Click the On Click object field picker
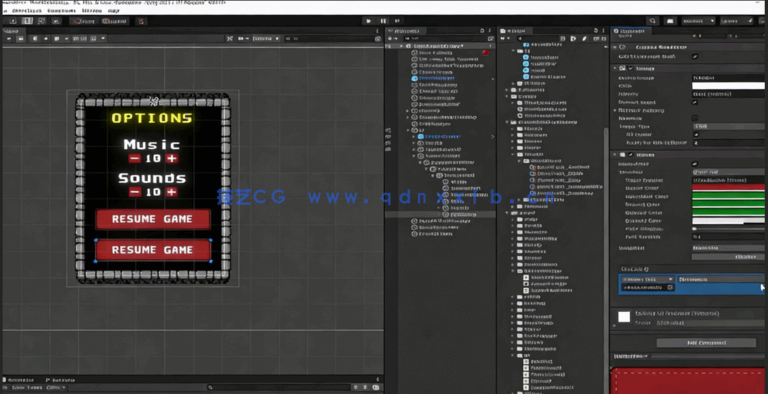Screen dimensions: 768x394 point(671,288)
